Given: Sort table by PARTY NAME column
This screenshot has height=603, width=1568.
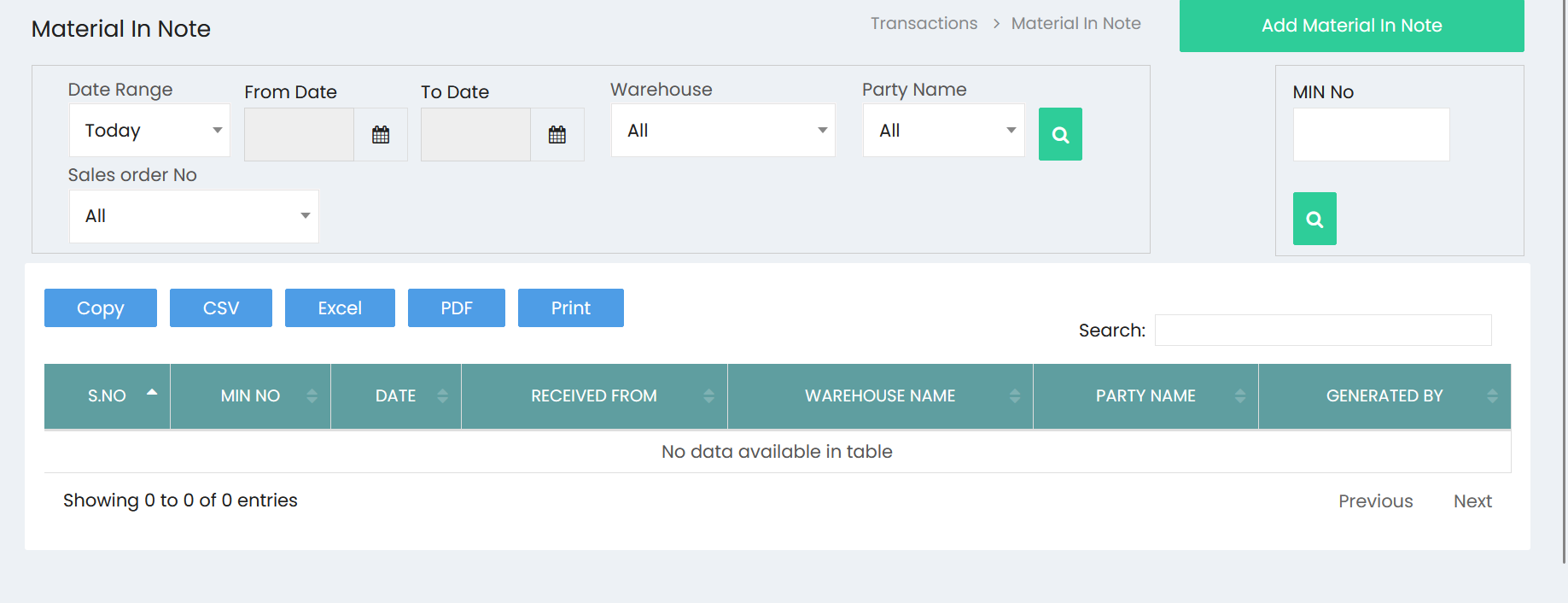Looking at the screenshot, I should tap(1145, 396).
